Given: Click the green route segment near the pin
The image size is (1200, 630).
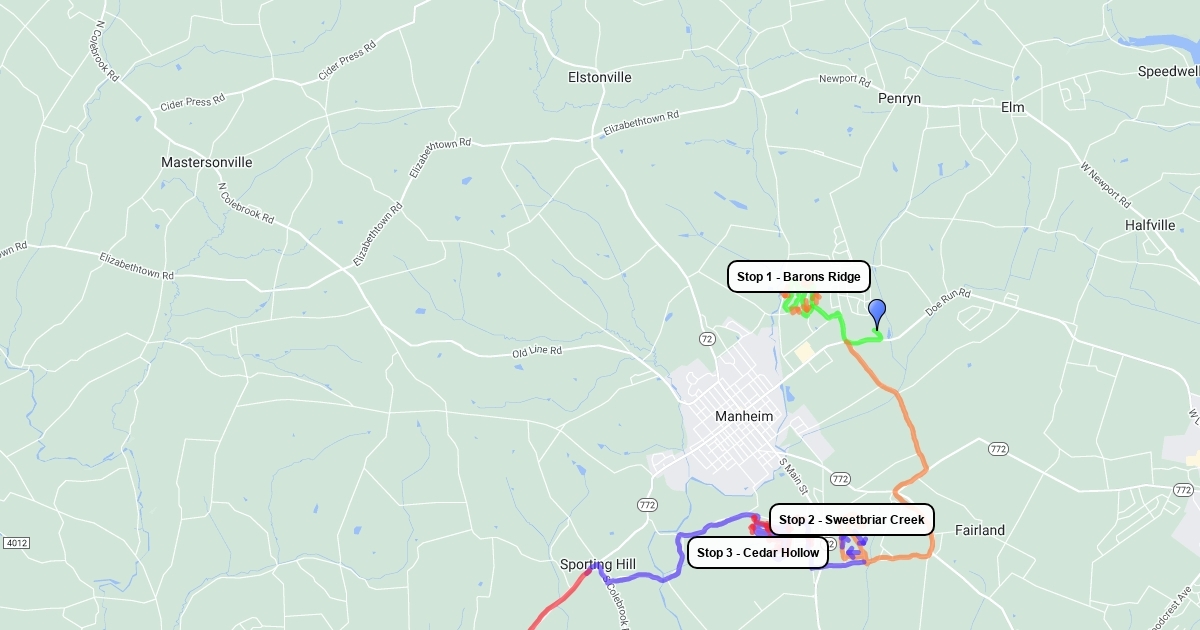Looking at the screenshot, I should point(845,328).
